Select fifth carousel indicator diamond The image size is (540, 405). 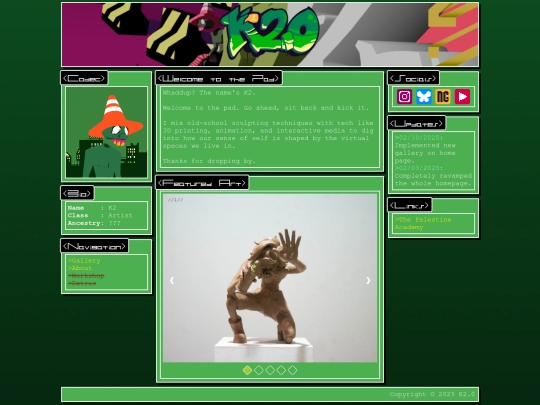click(x=292, y=370)
